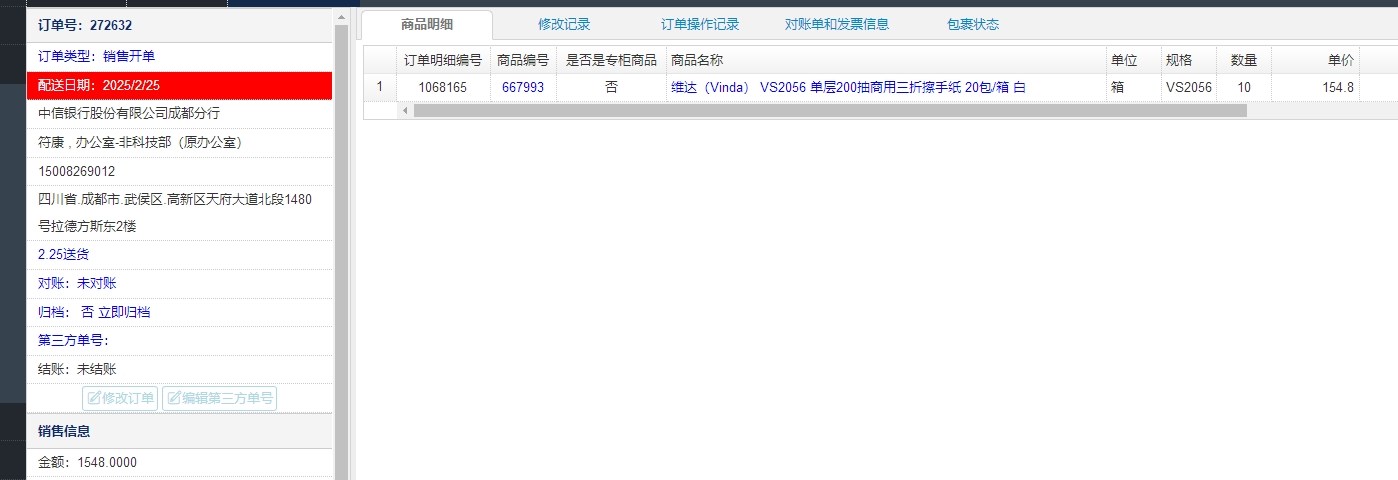Select the 订单号: 272632 header

(179, 26)
